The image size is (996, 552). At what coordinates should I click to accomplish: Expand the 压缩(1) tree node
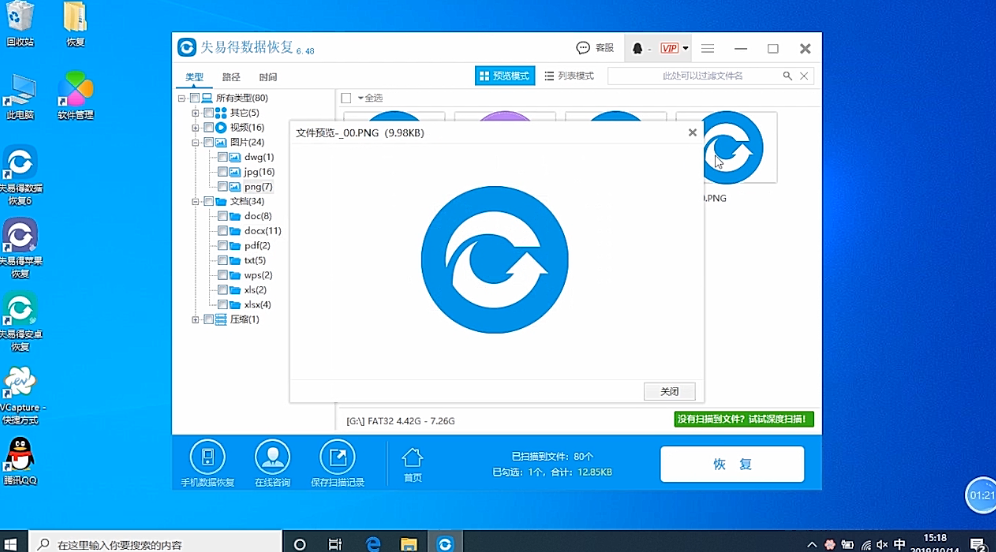pyautogui.click(x=196, y=320)
